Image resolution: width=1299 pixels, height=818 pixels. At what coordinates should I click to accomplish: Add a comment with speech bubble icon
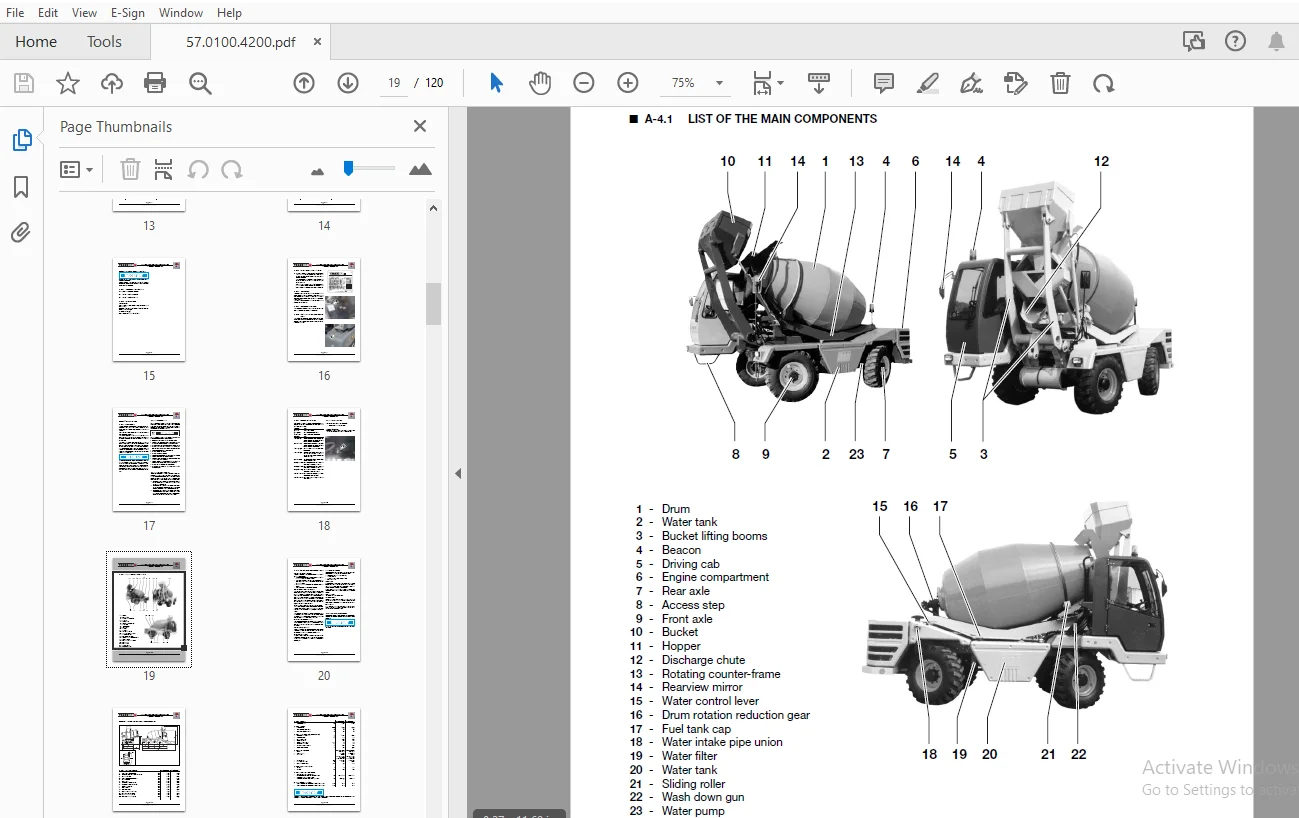point(883,83)
